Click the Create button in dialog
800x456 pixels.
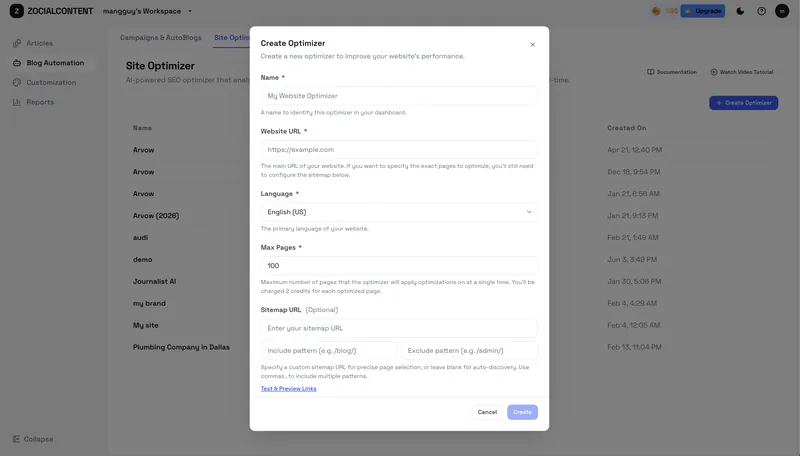tap(522, 412)
